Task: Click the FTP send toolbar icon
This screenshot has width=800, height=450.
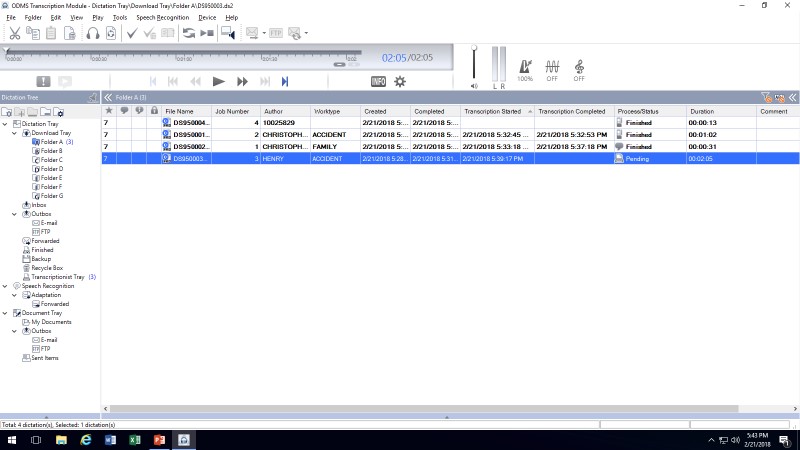Action: [x=276, y=33]
